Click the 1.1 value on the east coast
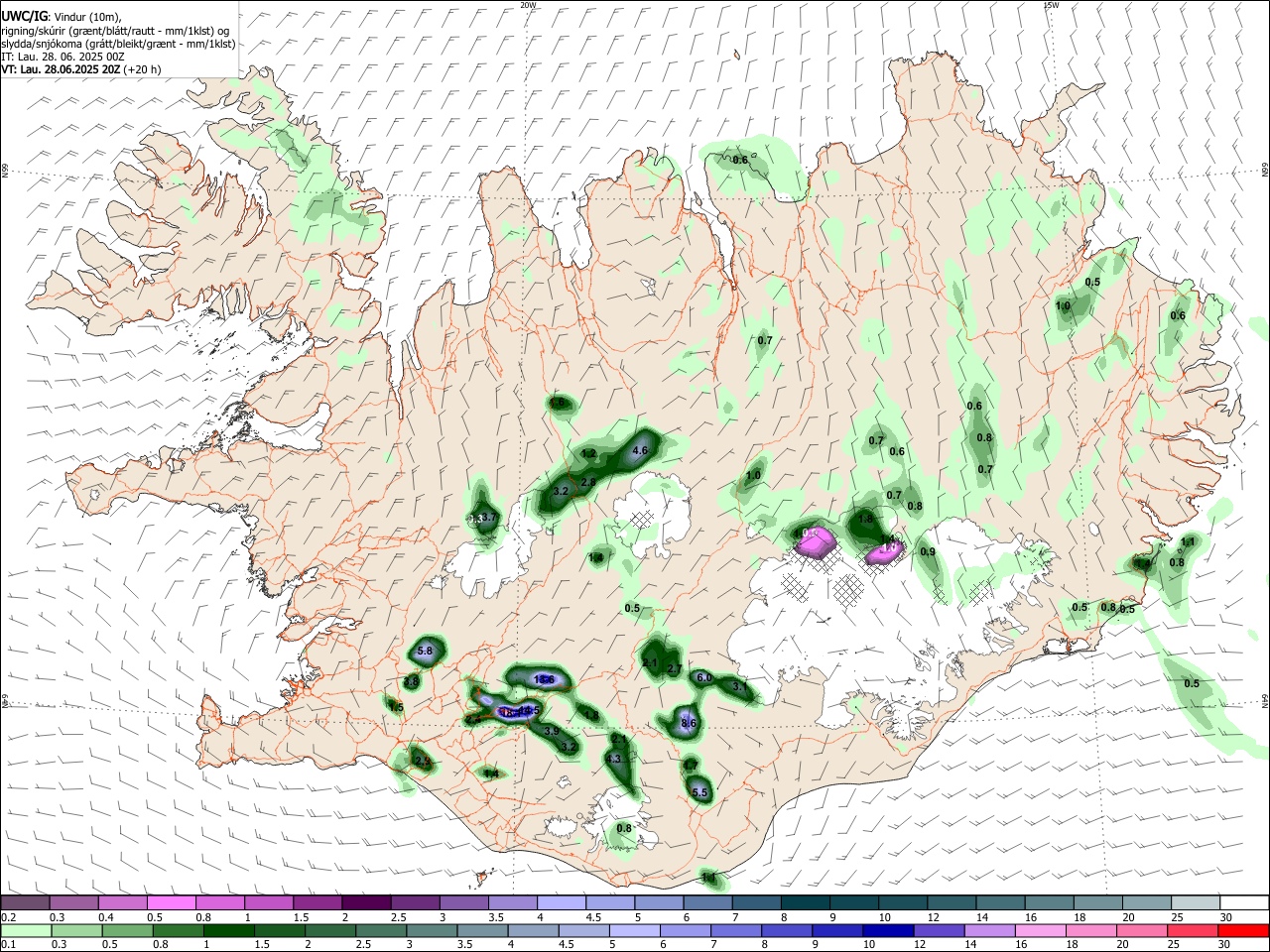1270x952 pixels. tap(1188, 541)
